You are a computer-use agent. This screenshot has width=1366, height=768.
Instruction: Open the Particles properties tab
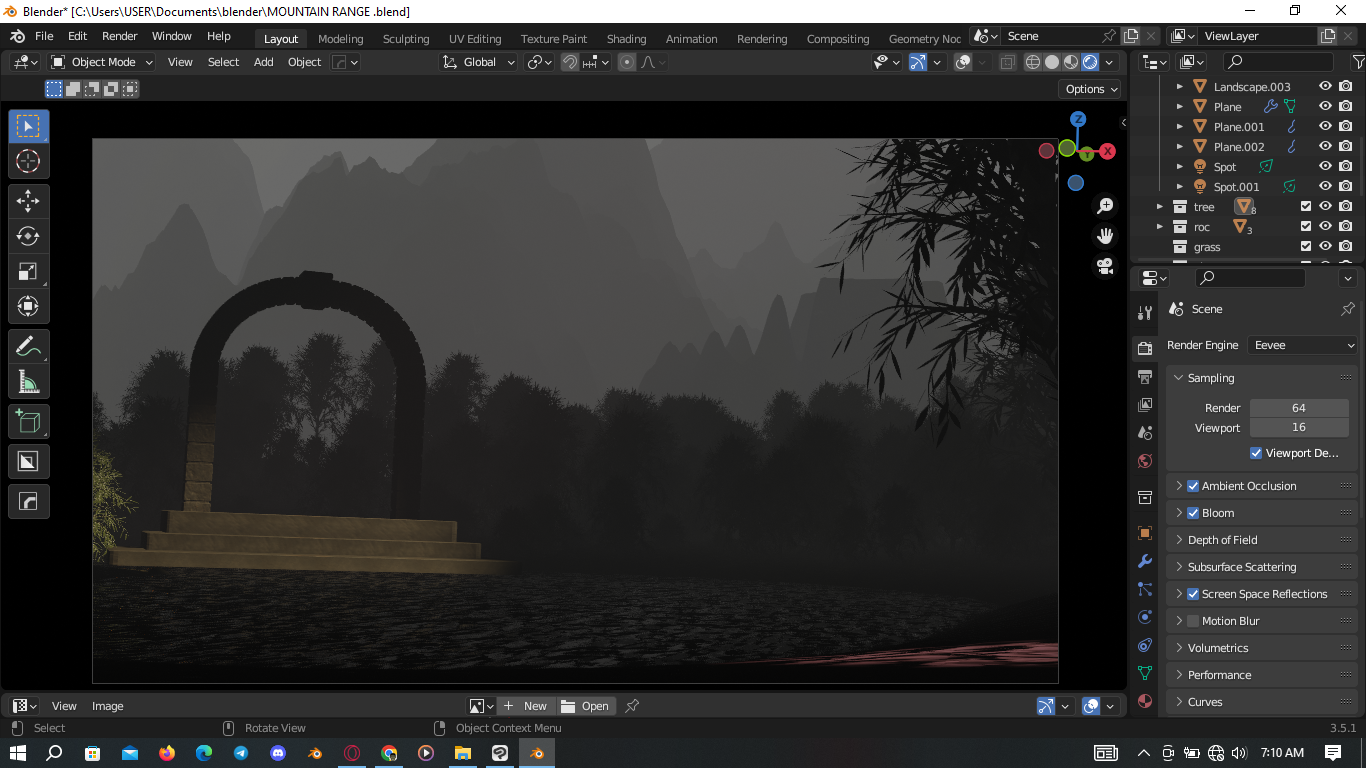[x=1145, y=589]
